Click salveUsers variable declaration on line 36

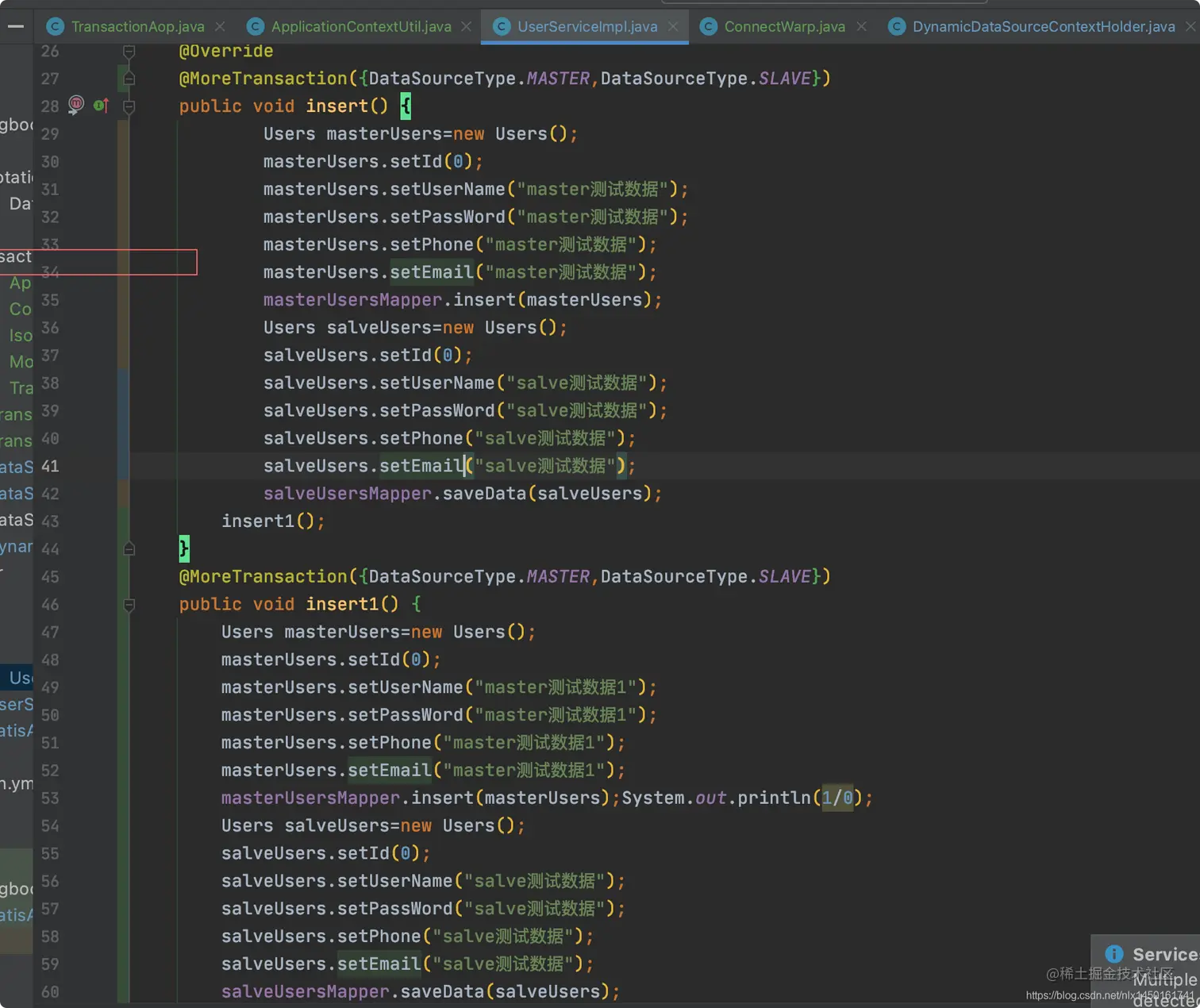[379, 328]
